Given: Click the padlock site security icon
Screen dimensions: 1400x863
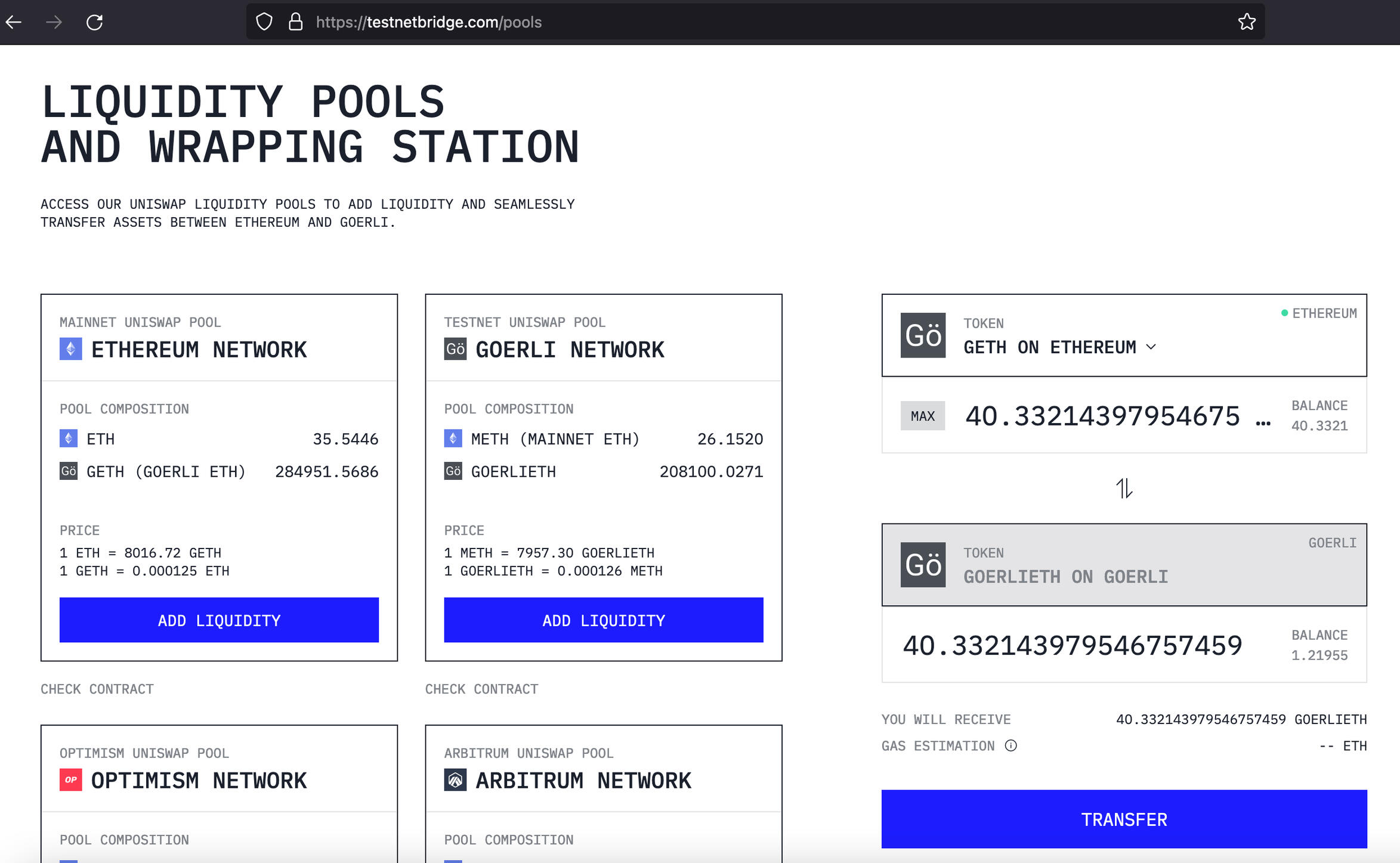Looking at the screenshot, I should click(x=295, y=22).
